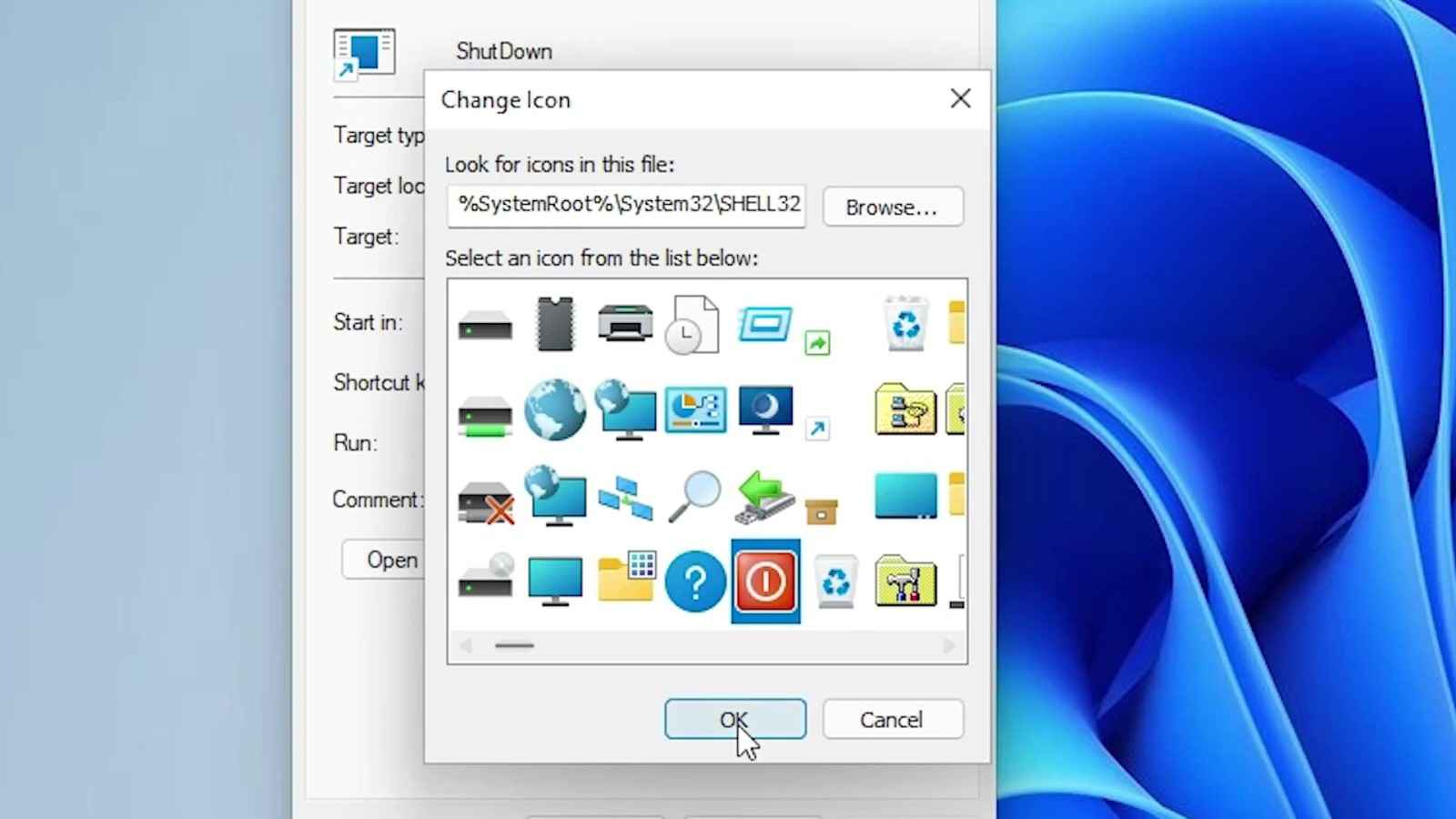Select the blue question mark help icon

click(x=695, y=581)
